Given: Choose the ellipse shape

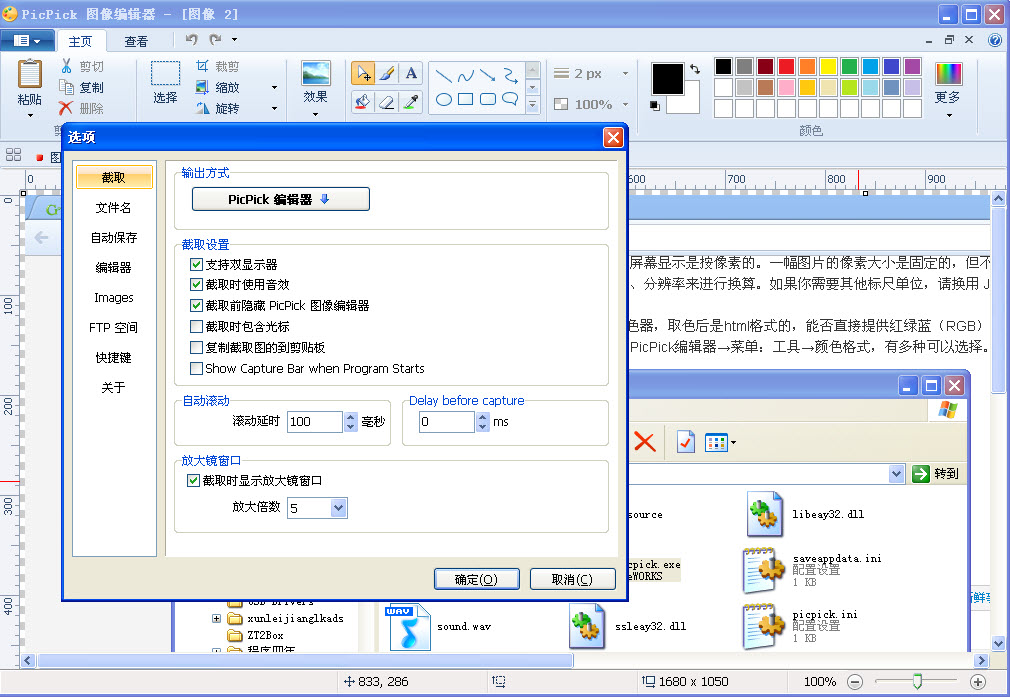Looking at the screenshot, I should pos(443,99).
